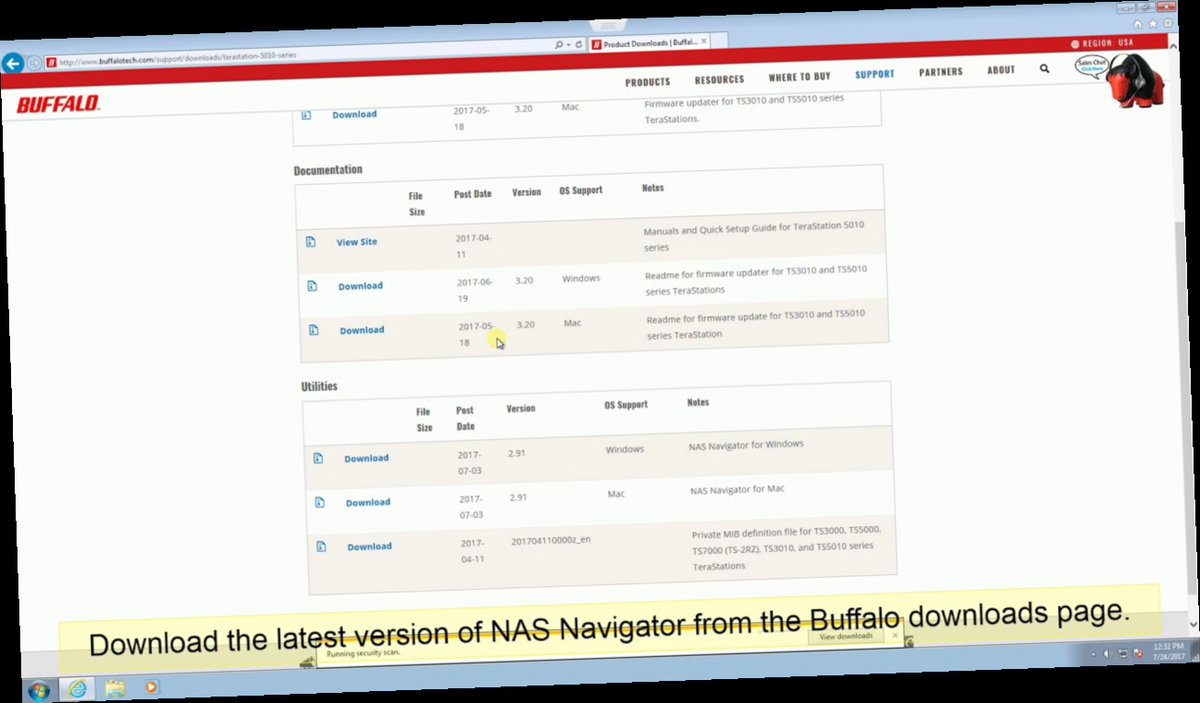This screenshot has width=1200, height=703.
Task: Click the View downloads button
Action: [846, 636]
